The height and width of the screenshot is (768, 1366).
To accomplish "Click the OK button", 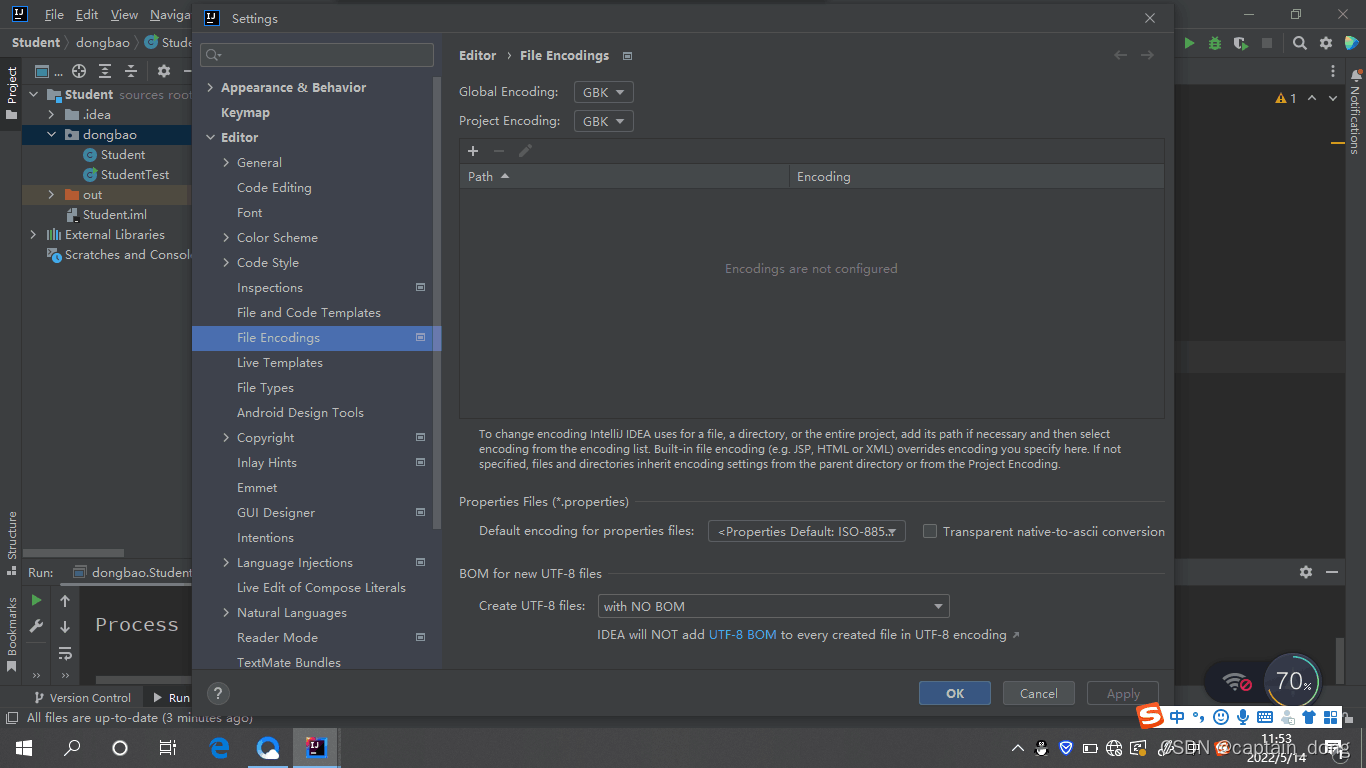I will click(955, 693).
